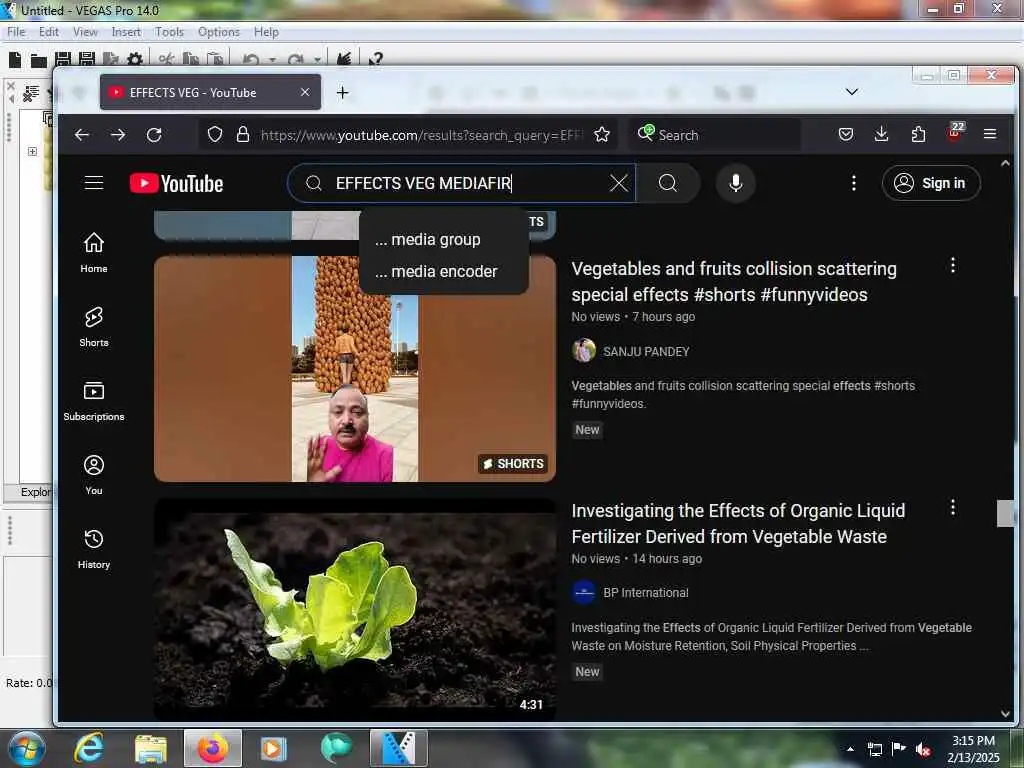Click Open folder icon in VEGAS toolbar

39,61
